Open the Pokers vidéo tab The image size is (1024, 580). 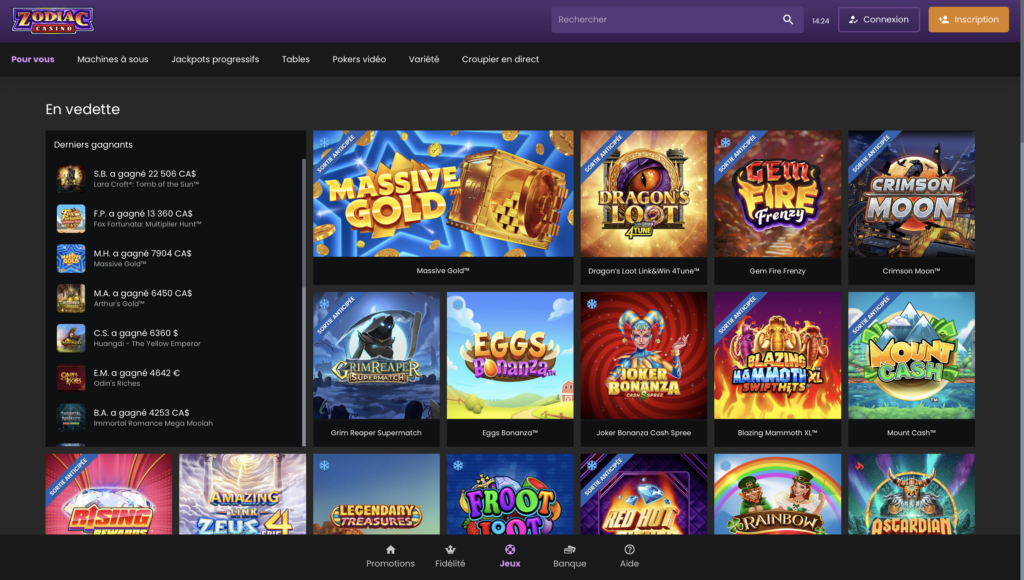pos(359,59)
